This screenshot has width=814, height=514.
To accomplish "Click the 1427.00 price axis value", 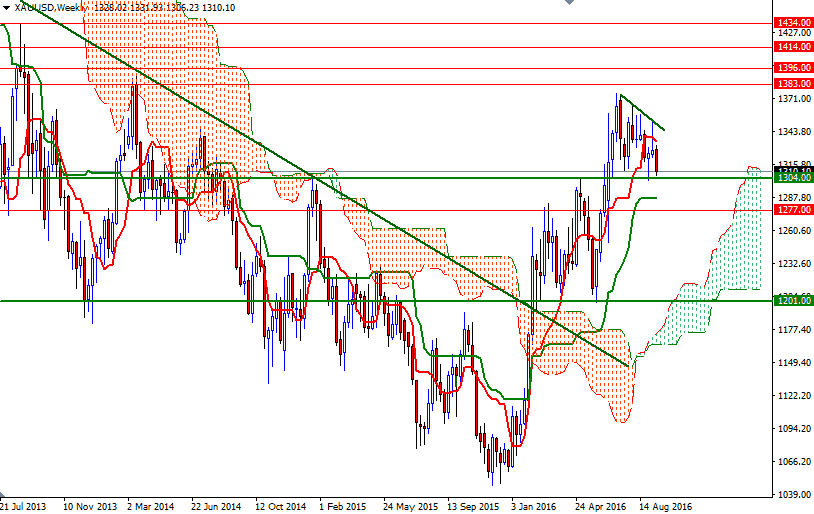I will (794, 33).
